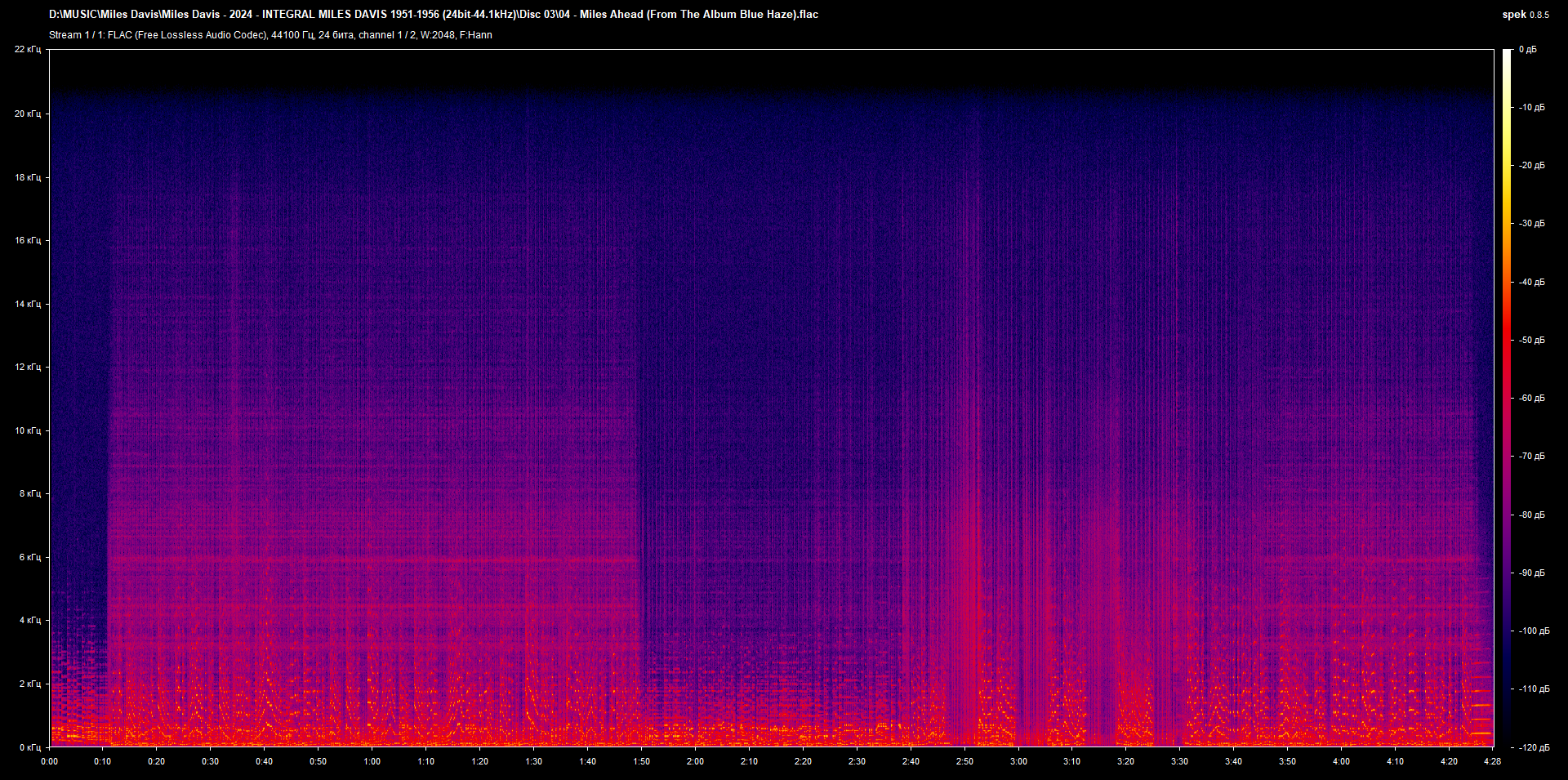Click the 0:10 time axis label
The image size is (1568, 780).
(102, 761)
